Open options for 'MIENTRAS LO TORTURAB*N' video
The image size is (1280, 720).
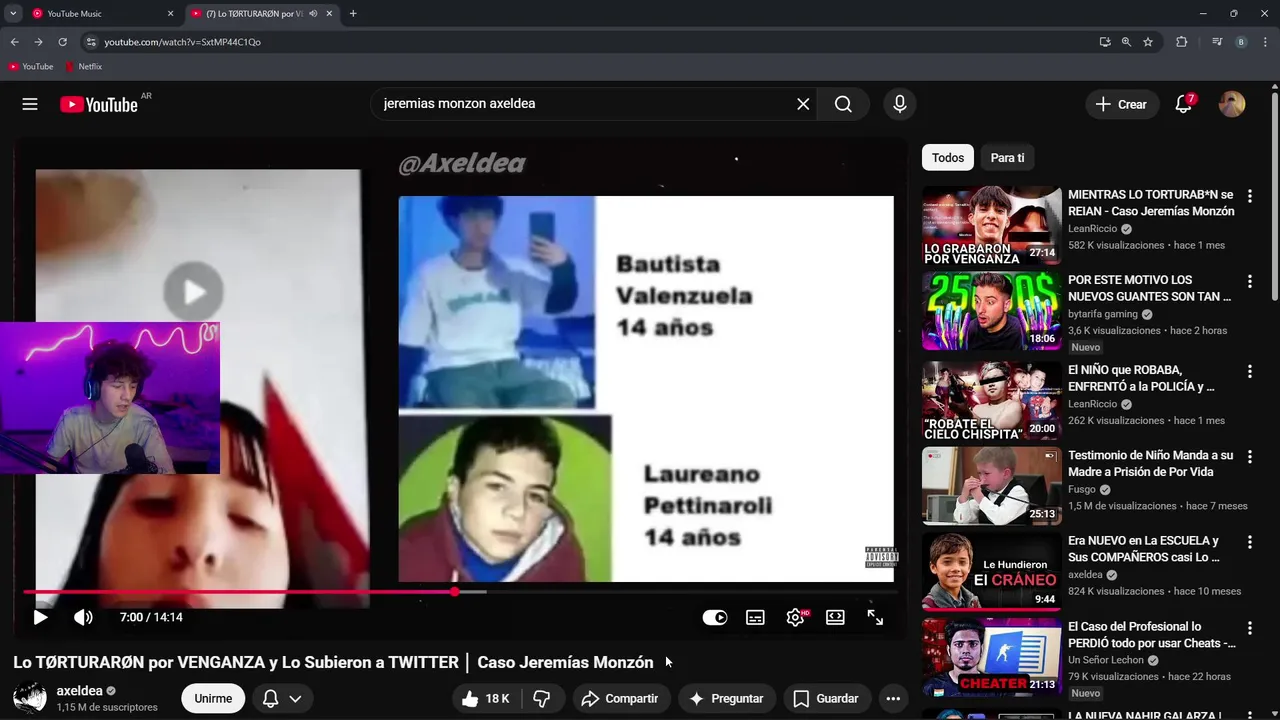[x=1249, y=197]
